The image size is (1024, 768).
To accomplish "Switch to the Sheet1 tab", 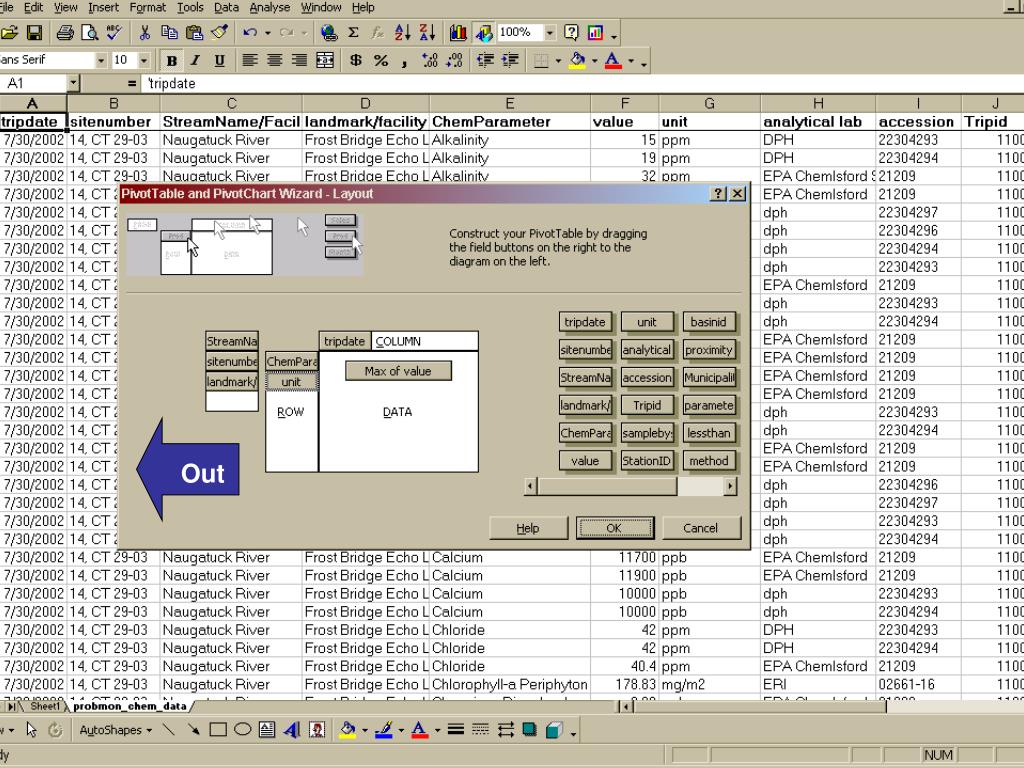I will 44,707.
